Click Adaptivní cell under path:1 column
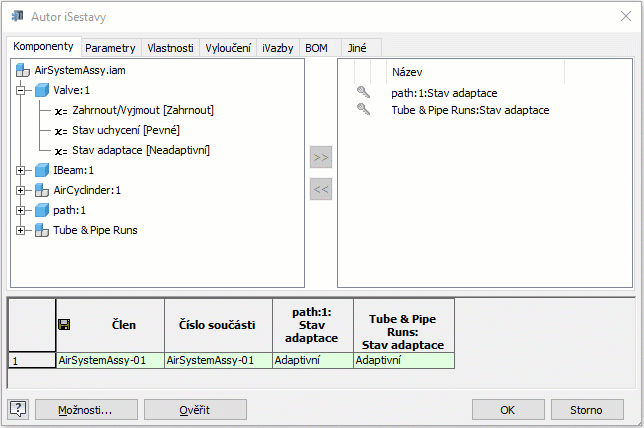Viewport: 644px width, 428px height. pos(313,360)
